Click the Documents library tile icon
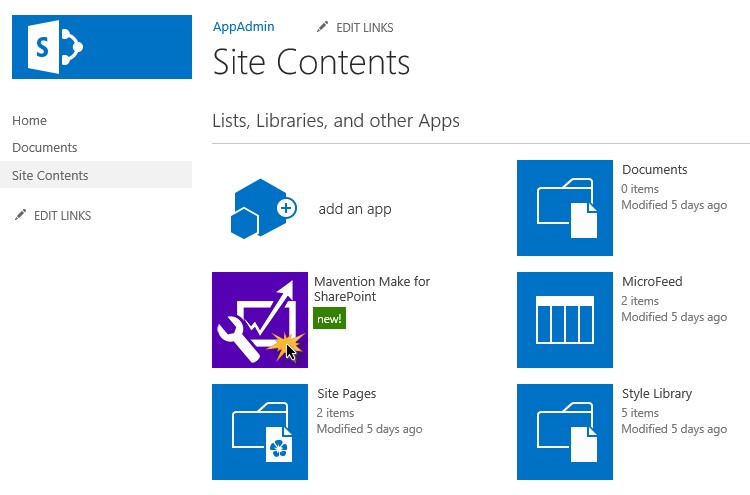This screenshot has width=750, height=495. coord(565,208)
